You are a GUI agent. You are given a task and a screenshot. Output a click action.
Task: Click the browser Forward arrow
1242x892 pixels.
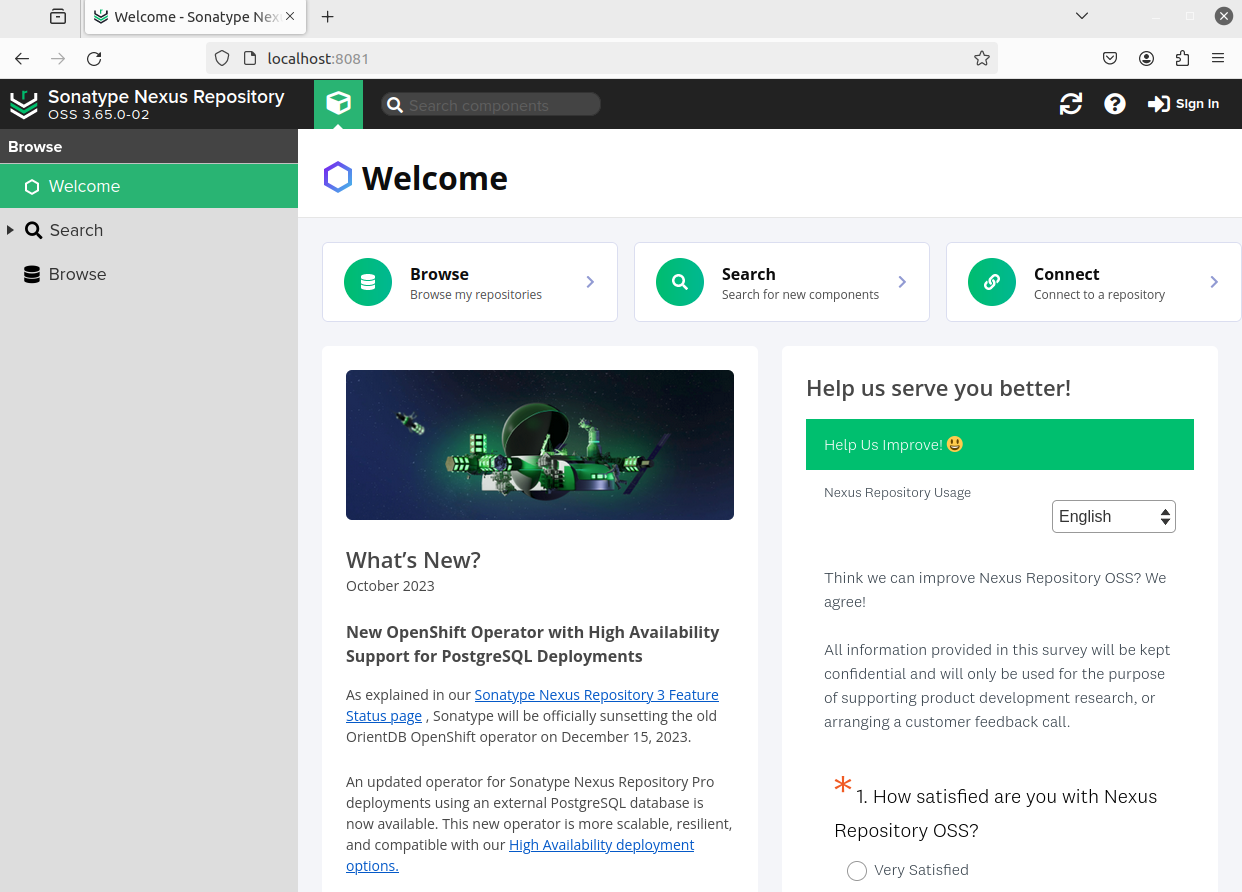tap(58, 59)
